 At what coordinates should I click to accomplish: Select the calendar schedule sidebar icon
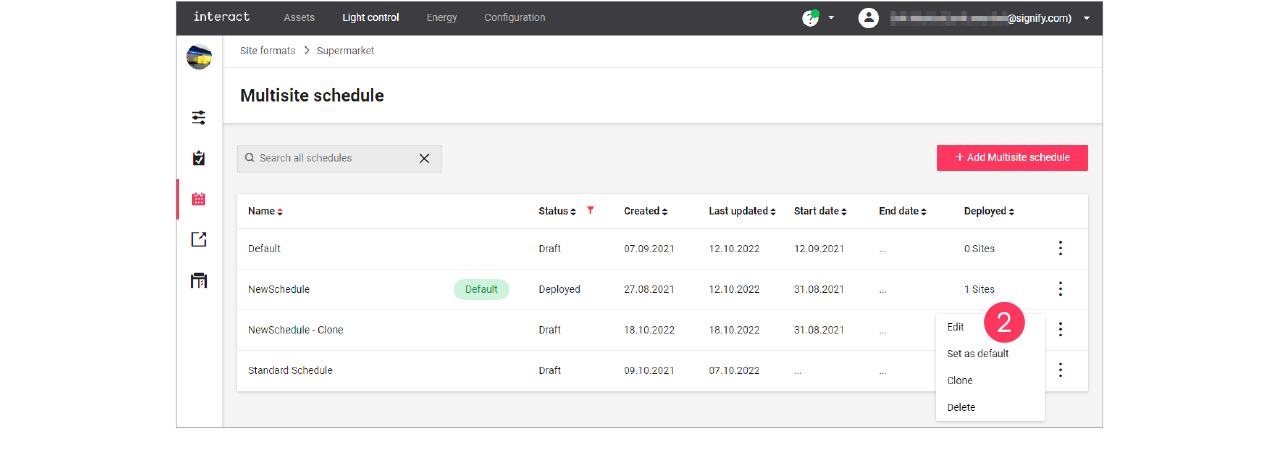coord(199,199)
